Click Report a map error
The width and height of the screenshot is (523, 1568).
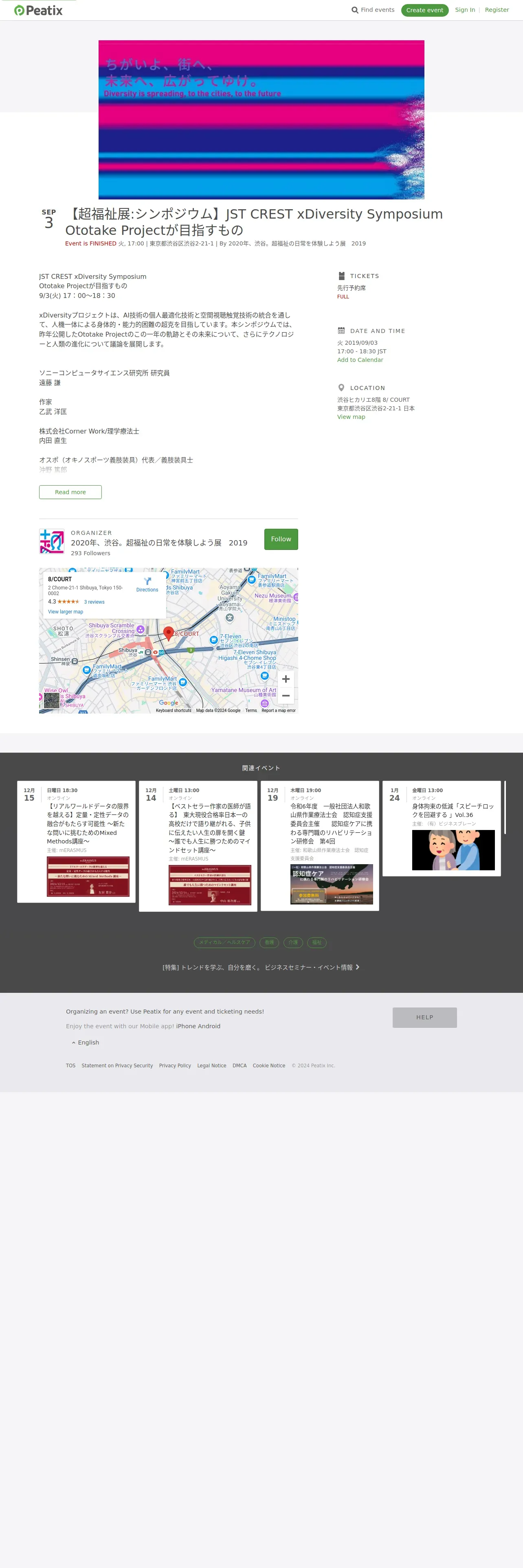[278, 710]
